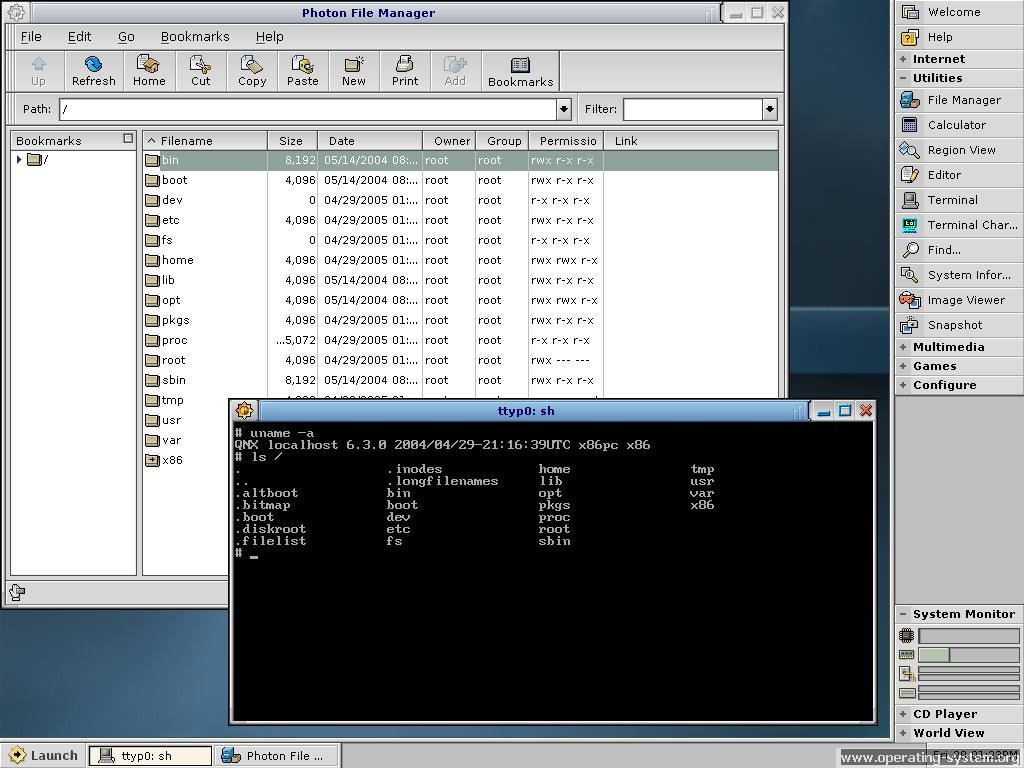
Task: Switch to Photon File taskbar button
Action: (277, 756)
